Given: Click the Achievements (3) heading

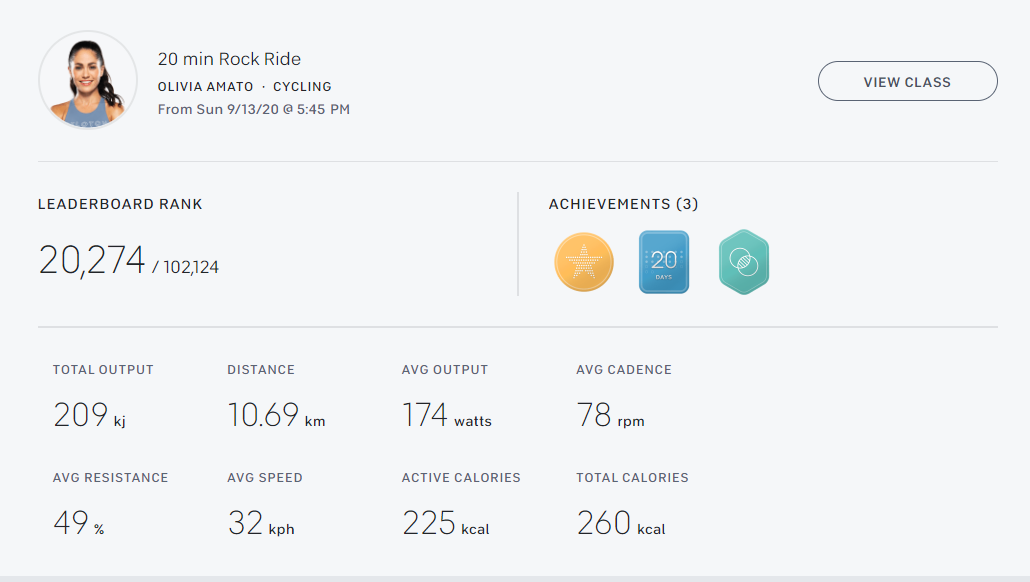Looking at the screenshot, I should (623, 204).
